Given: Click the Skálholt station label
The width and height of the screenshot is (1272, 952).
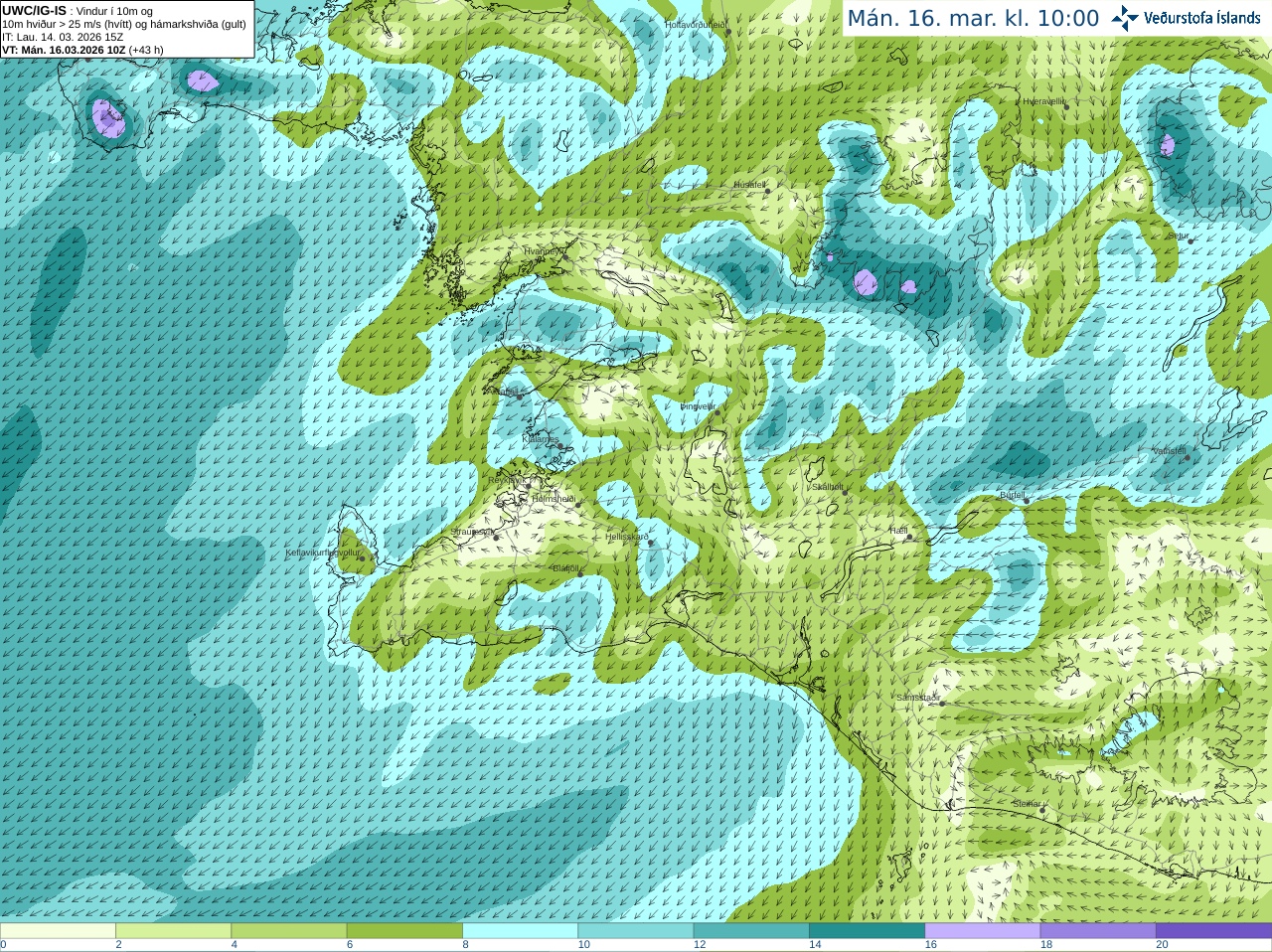Looking at the screenshot, I should [828, 487].
